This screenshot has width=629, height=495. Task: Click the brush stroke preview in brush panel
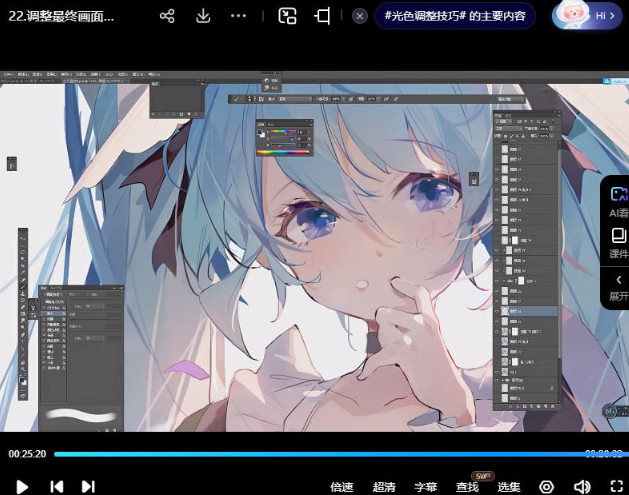(x=81, y=415)
